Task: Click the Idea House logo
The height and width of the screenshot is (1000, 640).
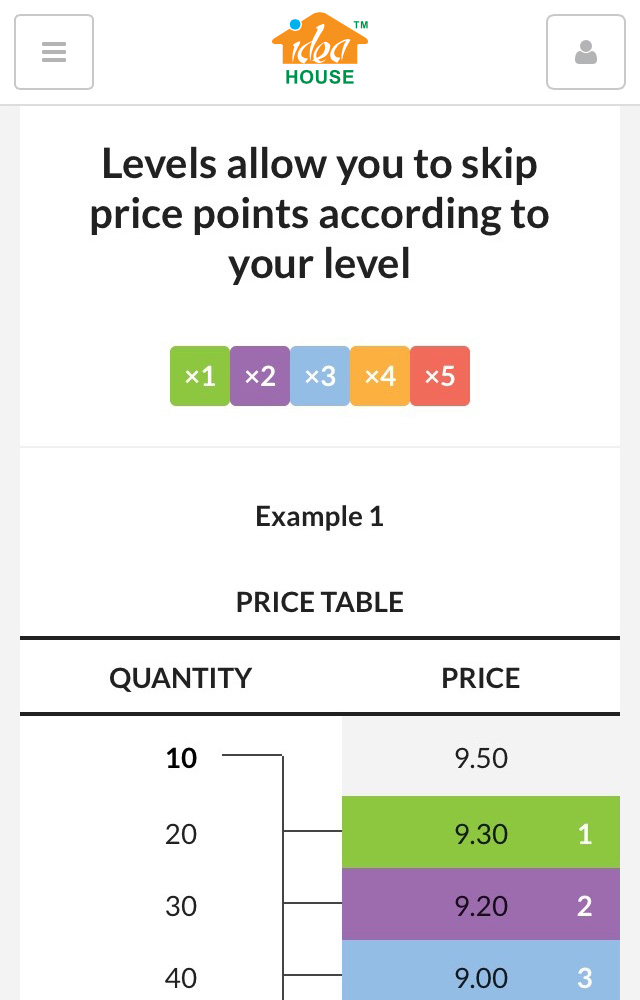Action: click(320, 49)
